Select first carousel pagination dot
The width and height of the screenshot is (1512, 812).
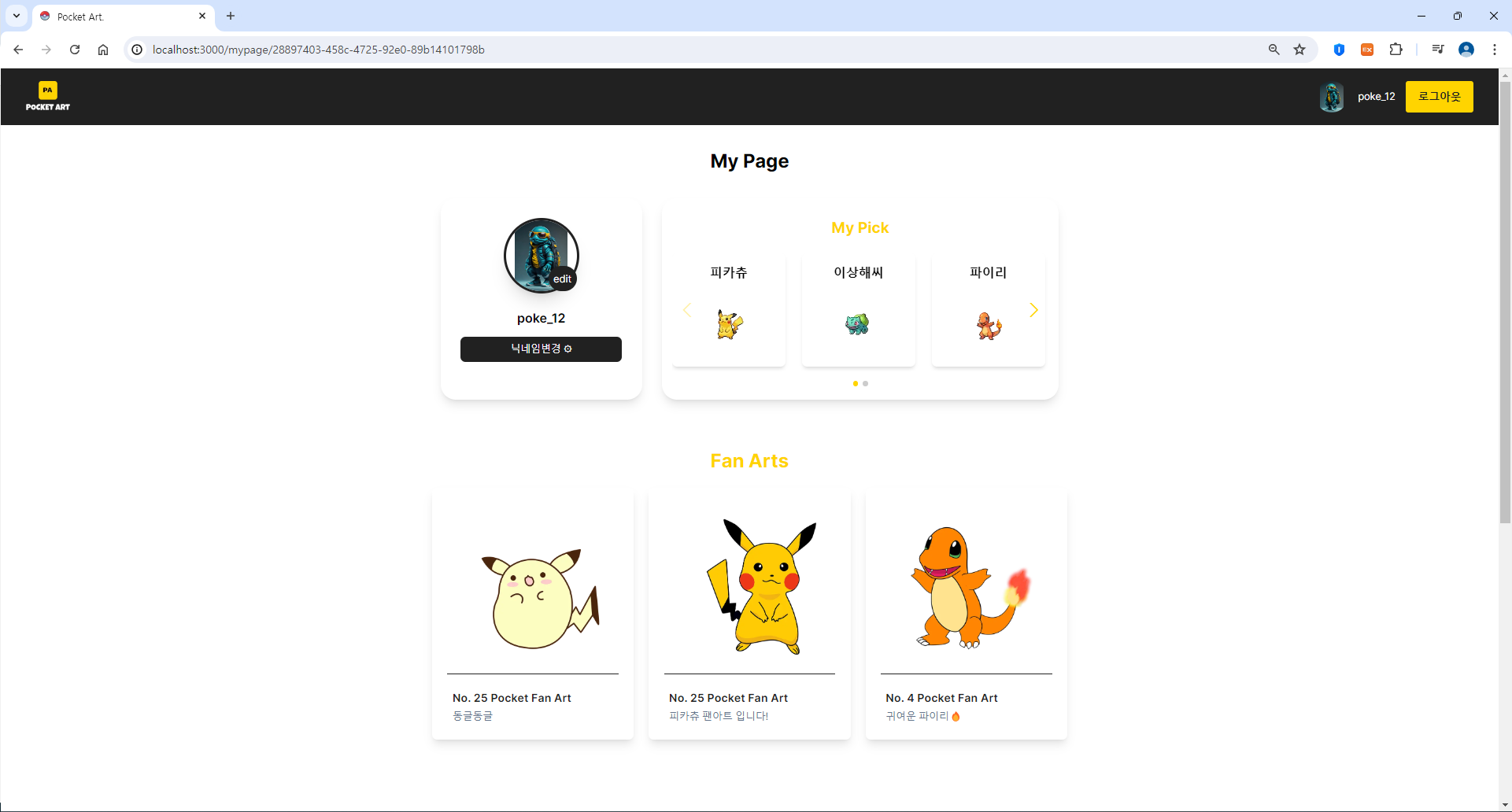(x=856, y=383)
